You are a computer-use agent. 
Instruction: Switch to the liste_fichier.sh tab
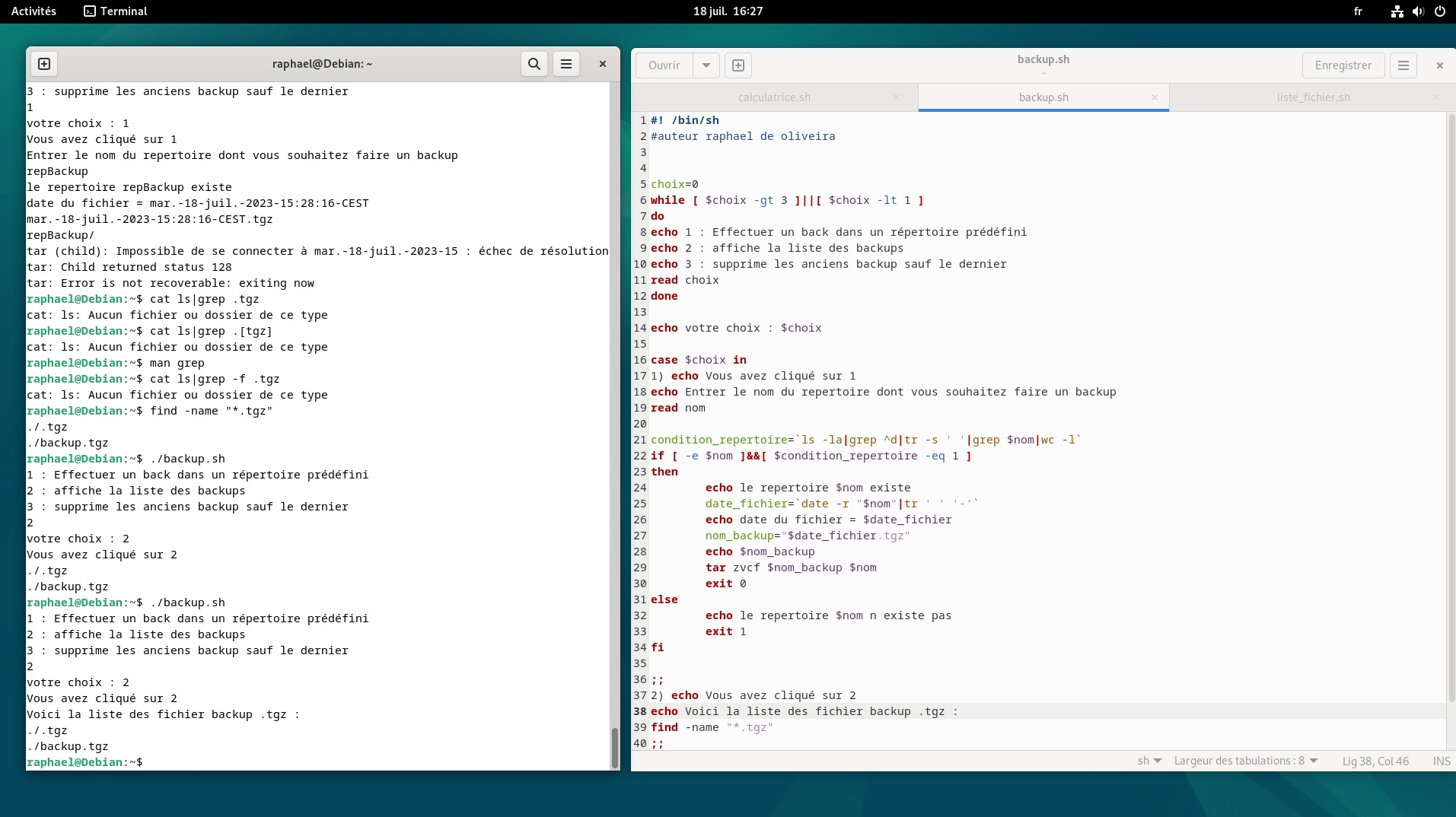[x=1313, y=97]
